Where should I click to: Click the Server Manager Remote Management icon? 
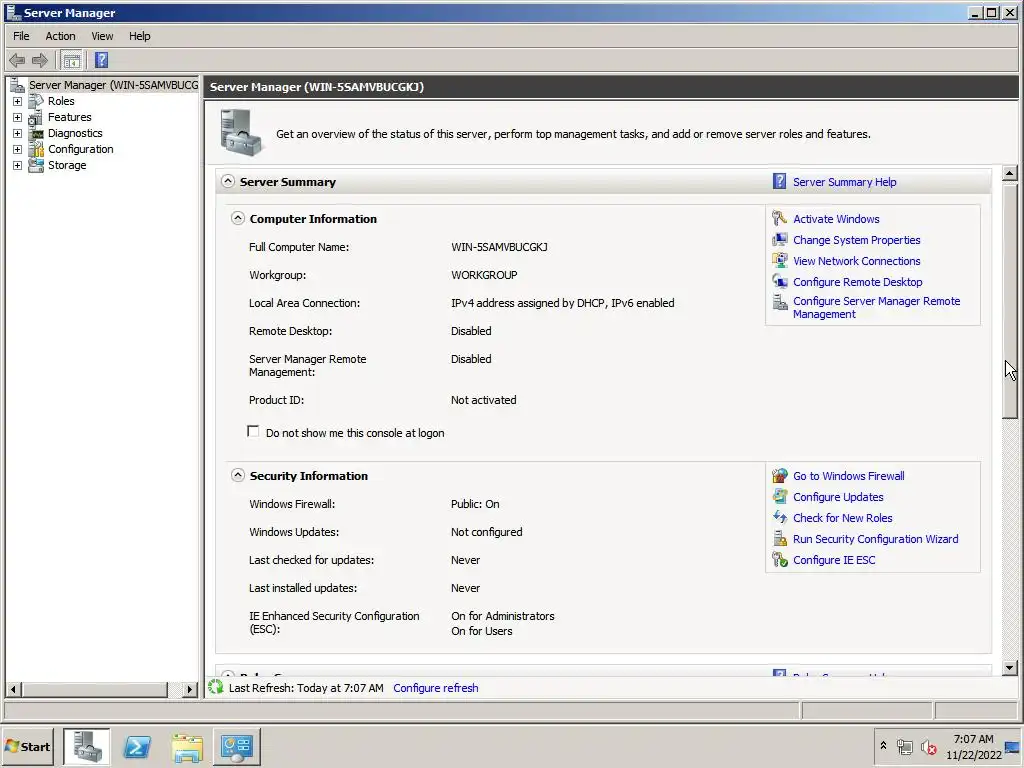(x=779, y=302)
